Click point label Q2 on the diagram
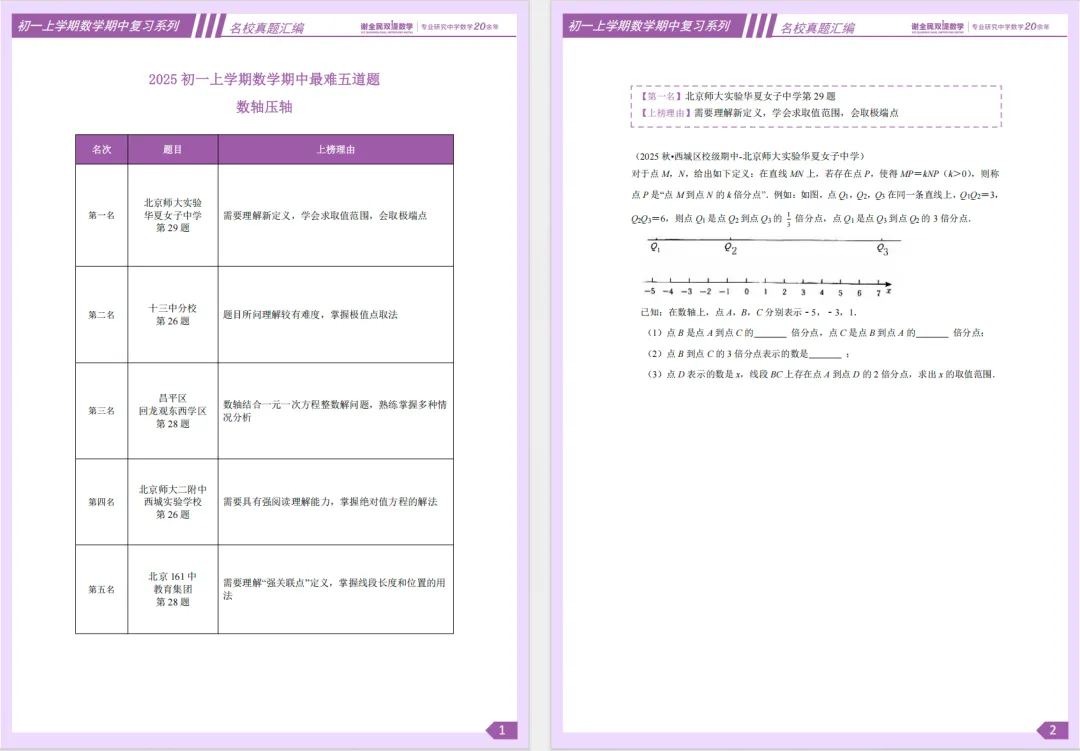Viewport: 1080px width, 751px height. [x=731, y=249]
